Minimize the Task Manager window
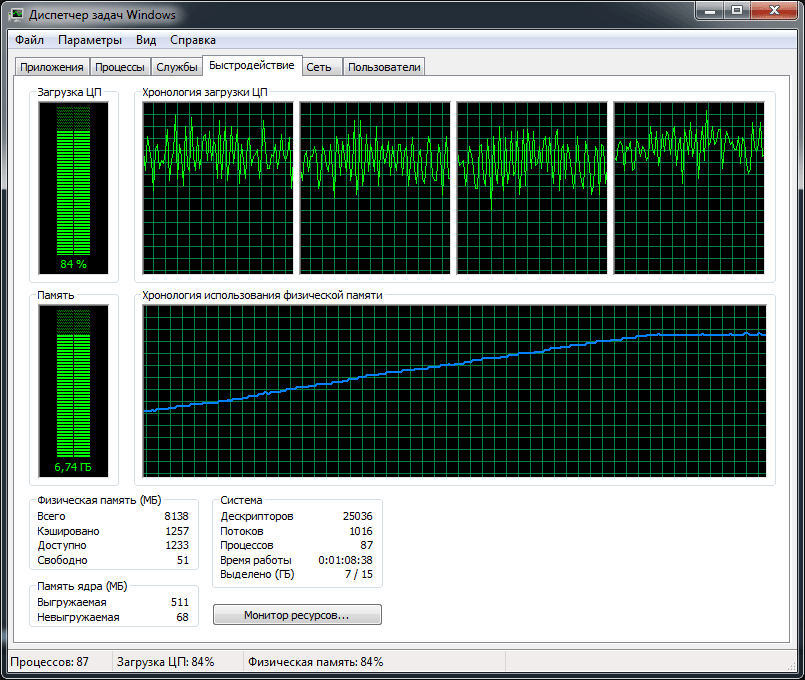Image resolution: width=805 pixels, height=680 pixels. pyautogui.click(x=709, y=12)
